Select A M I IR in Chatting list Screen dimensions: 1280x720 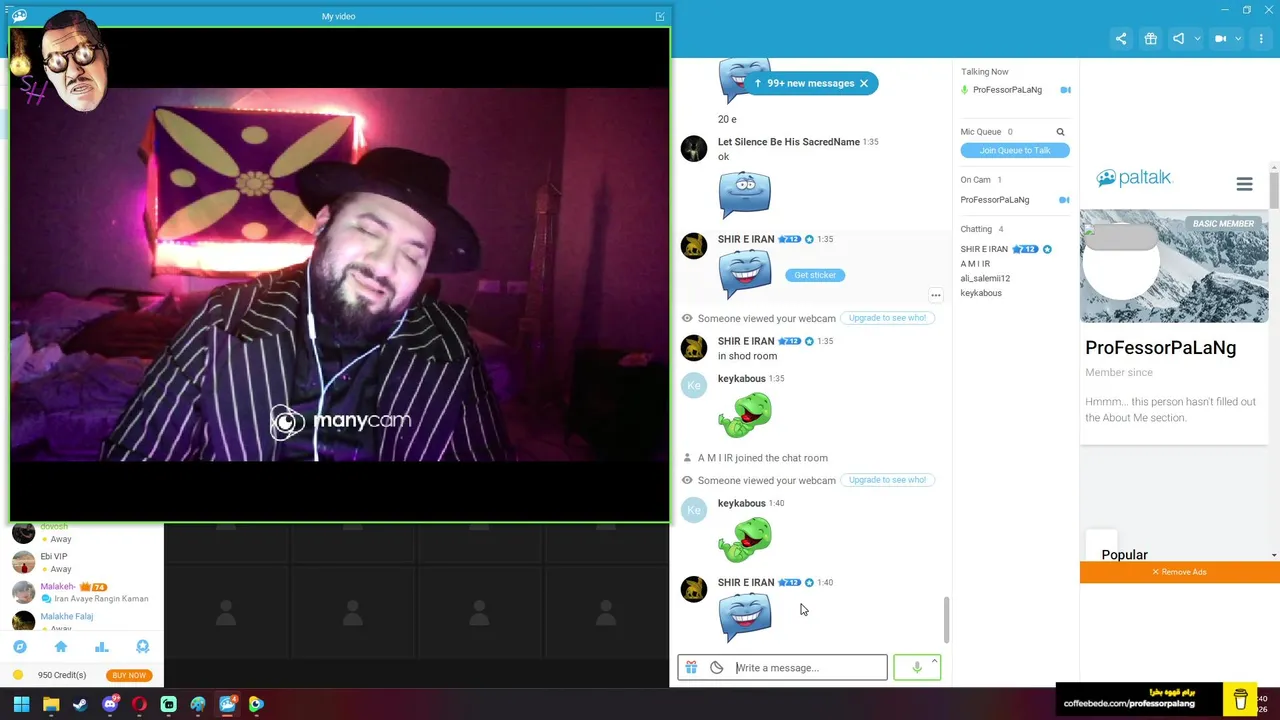(x=975, y=264)
